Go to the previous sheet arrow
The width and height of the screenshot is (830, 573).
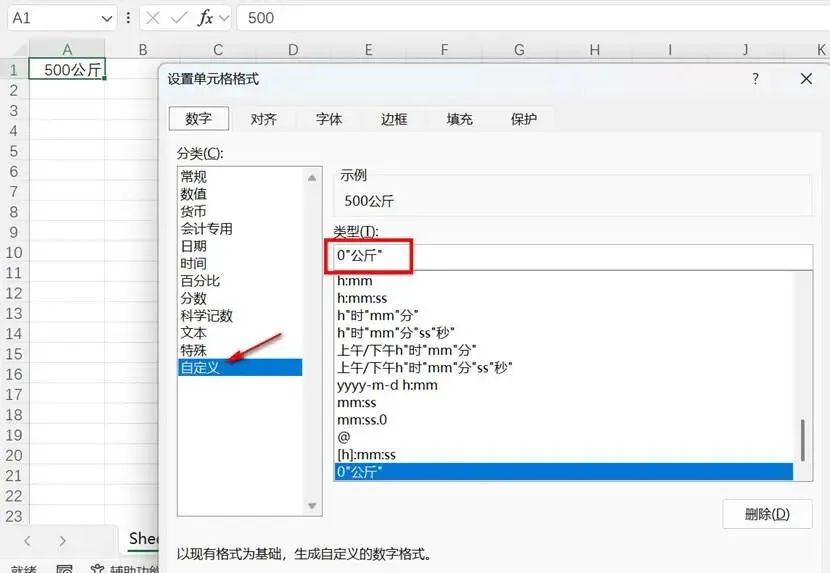(x=28, y=541)
